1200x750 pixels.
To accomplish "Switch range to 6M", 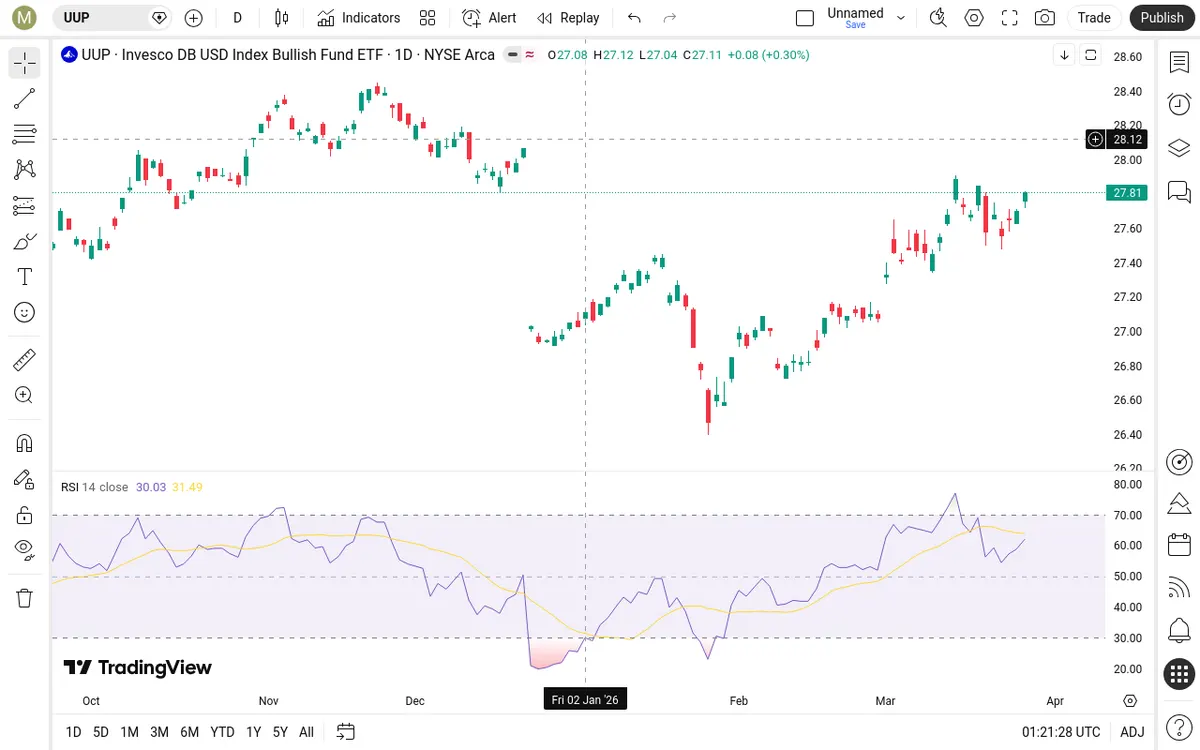I will (189, 732).
